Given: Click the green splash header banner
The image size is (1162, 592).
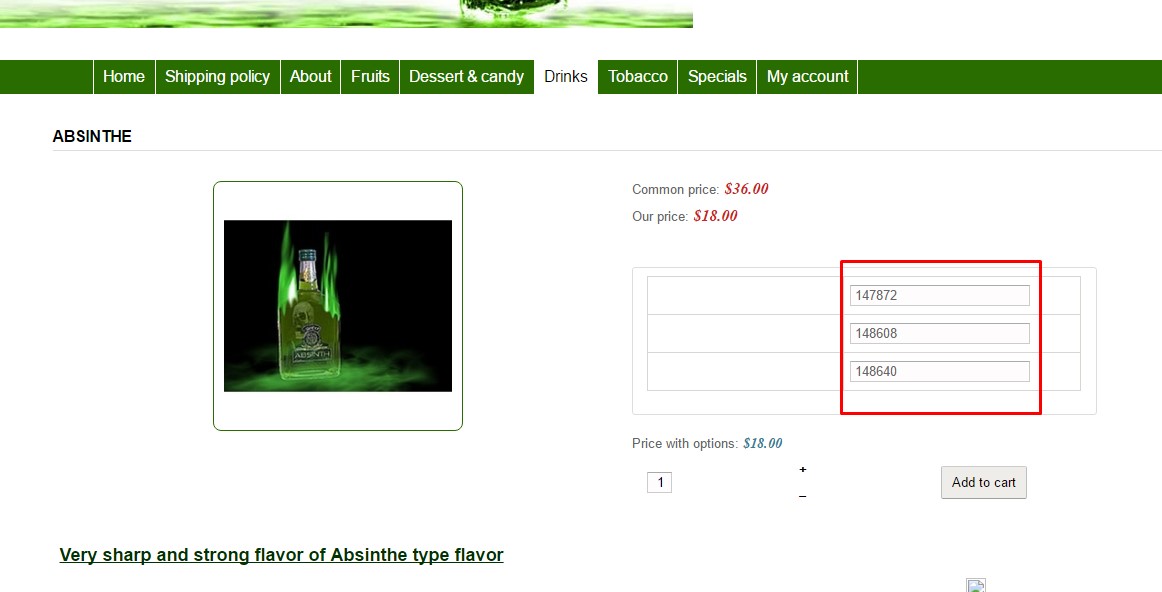Looking at the screenshot, I should point(346,13).
